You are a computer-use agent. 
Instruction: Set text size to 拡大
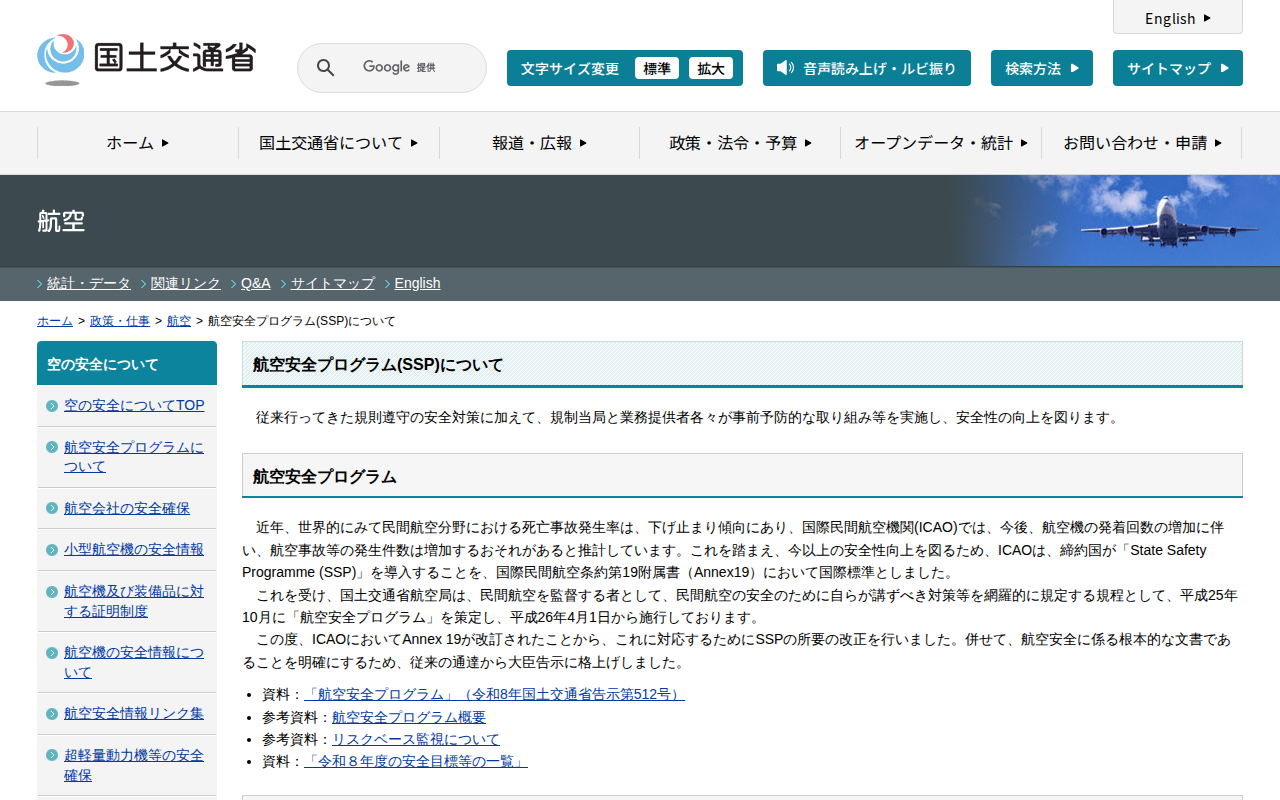coord(710,69)
